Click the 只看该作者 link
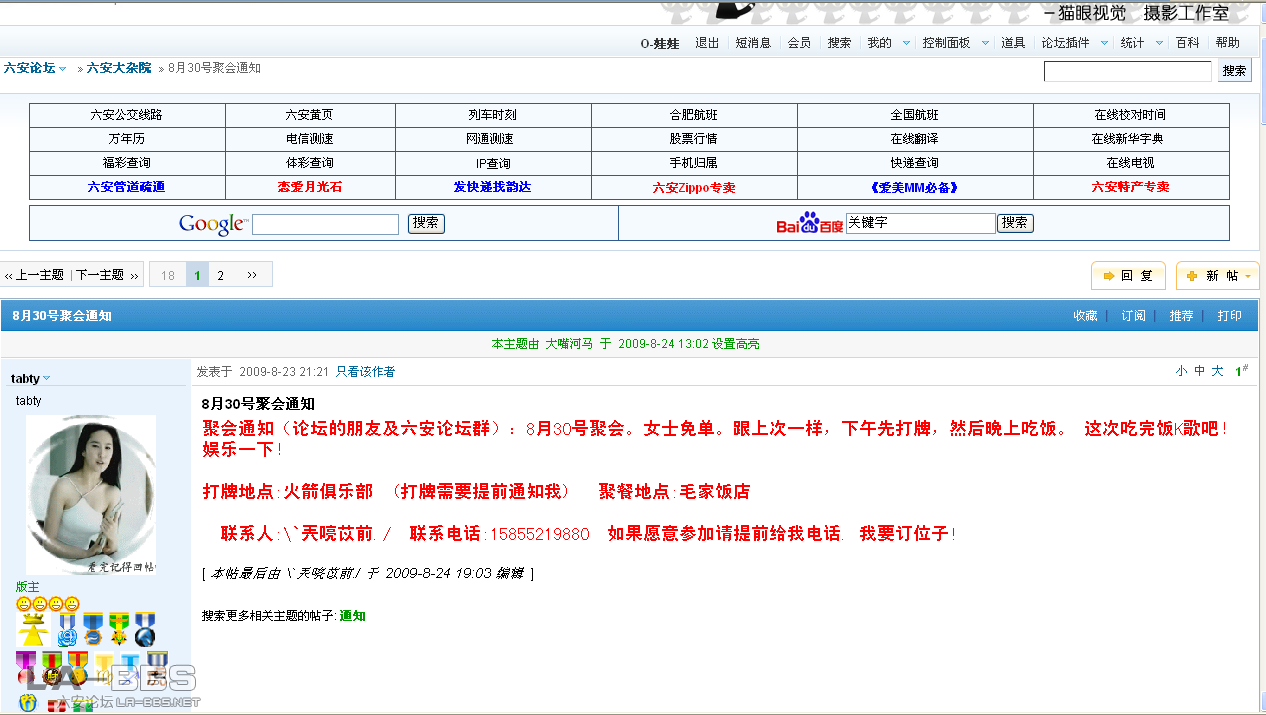Screen dimensions: 1266x715 [365, 371]
